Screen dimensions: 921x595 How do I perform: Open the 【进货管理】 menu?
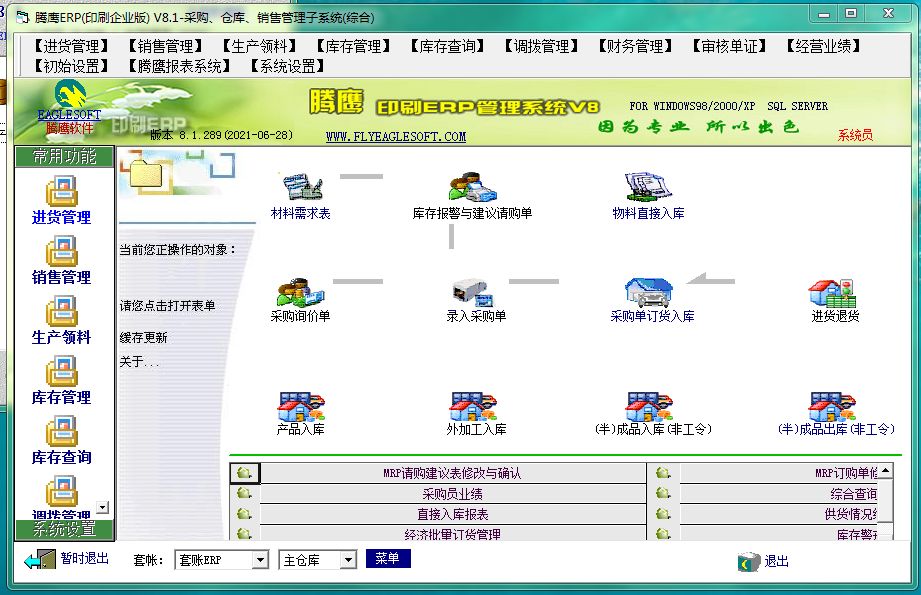point(72,46)
